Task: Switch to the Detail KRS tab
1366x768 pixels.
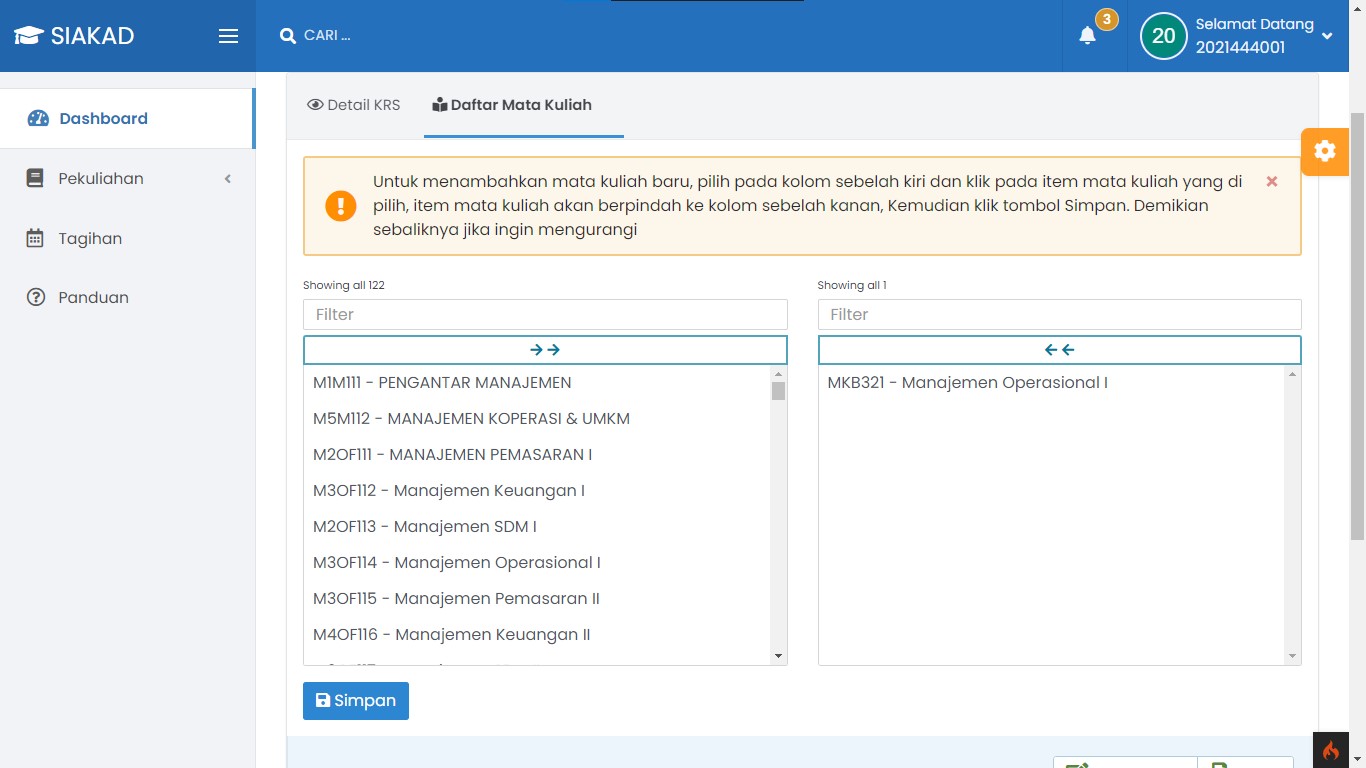Action: 354,105
